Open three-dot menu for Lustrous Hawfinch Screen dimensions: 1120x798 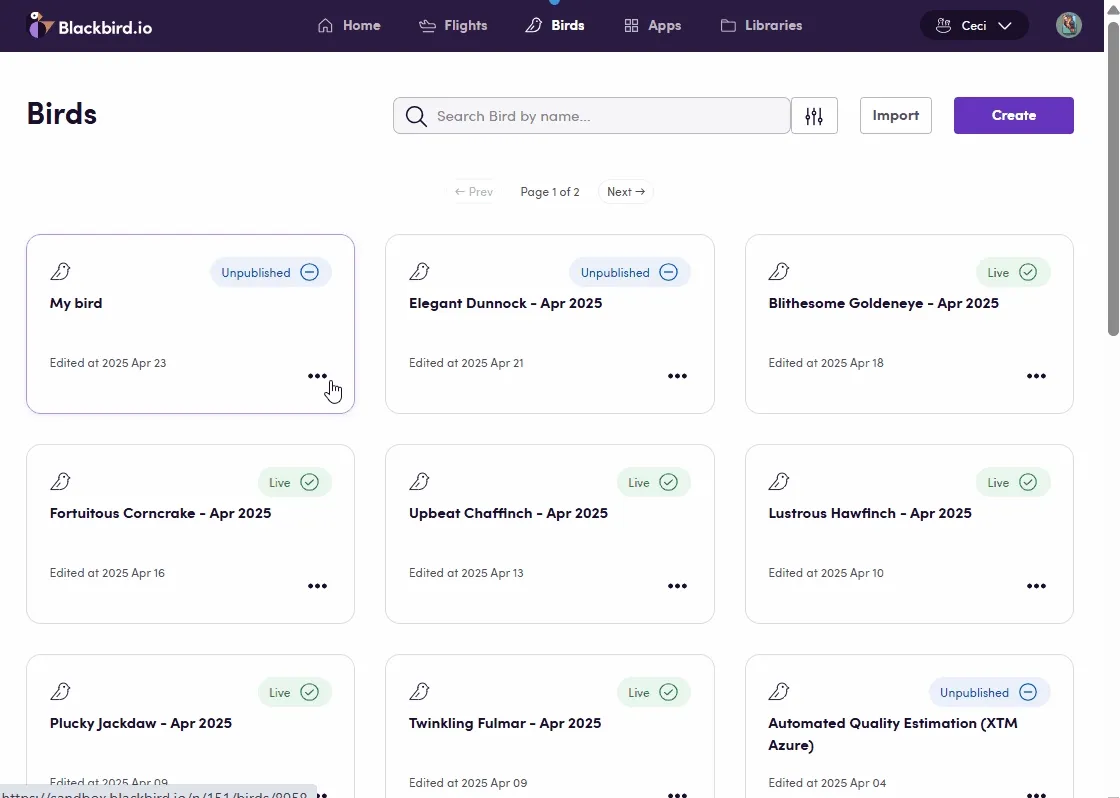click(x=1036, y=586)
